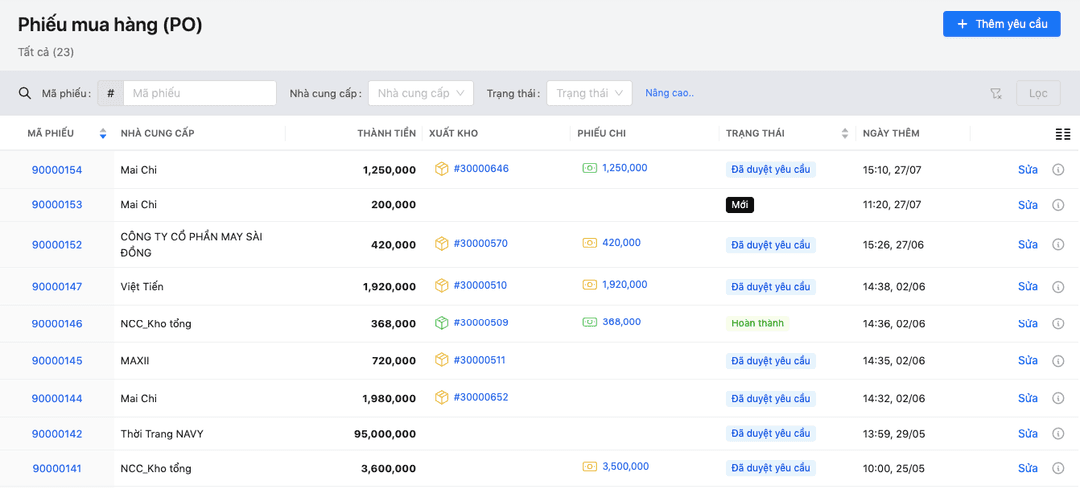Expand the Nâng cao advanced filters

tap(669, 93)
